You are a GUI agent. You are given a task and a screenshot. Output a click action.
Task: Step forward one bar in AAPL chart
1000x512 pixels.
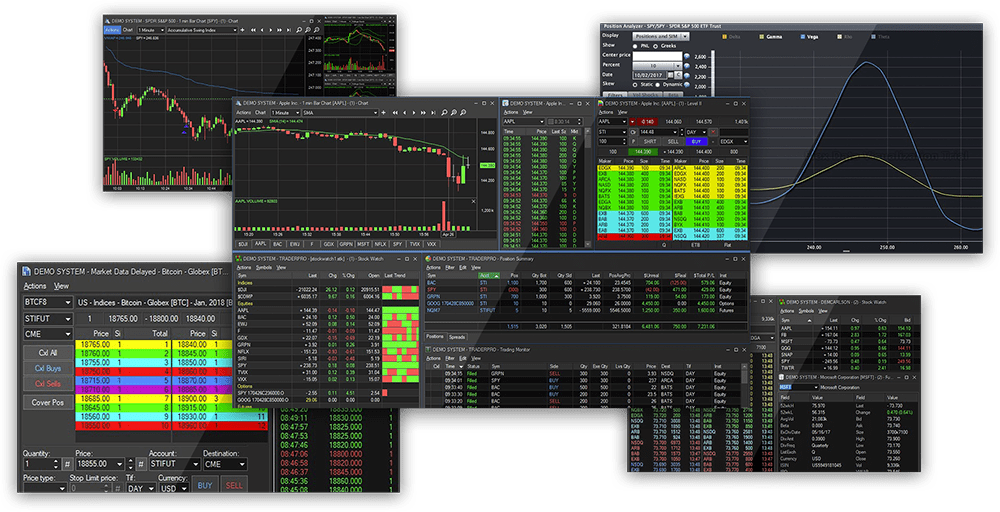[414, 112]
